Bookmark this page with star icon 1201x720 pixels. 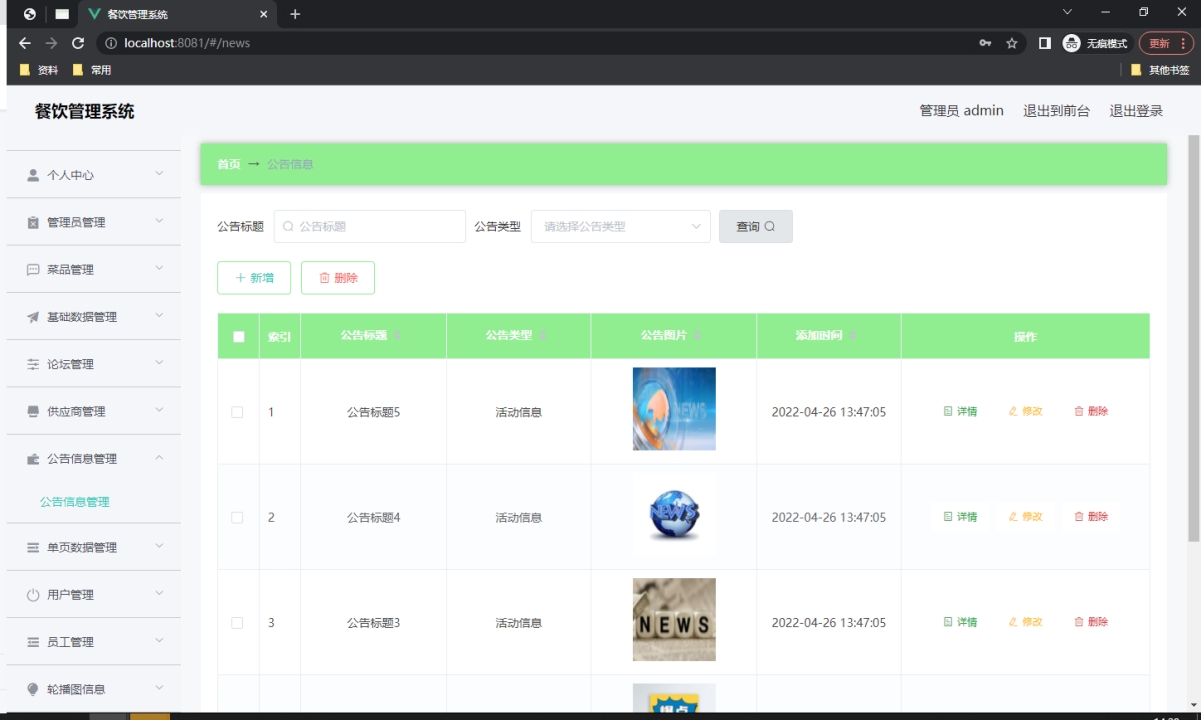point(1012,43)
